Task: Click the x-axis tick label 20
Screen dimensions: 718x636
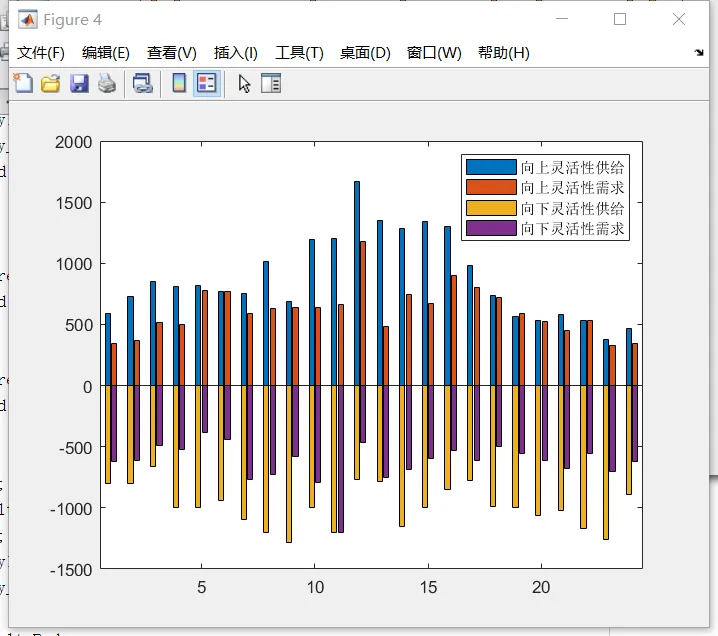Action: [x=541, y=587]
